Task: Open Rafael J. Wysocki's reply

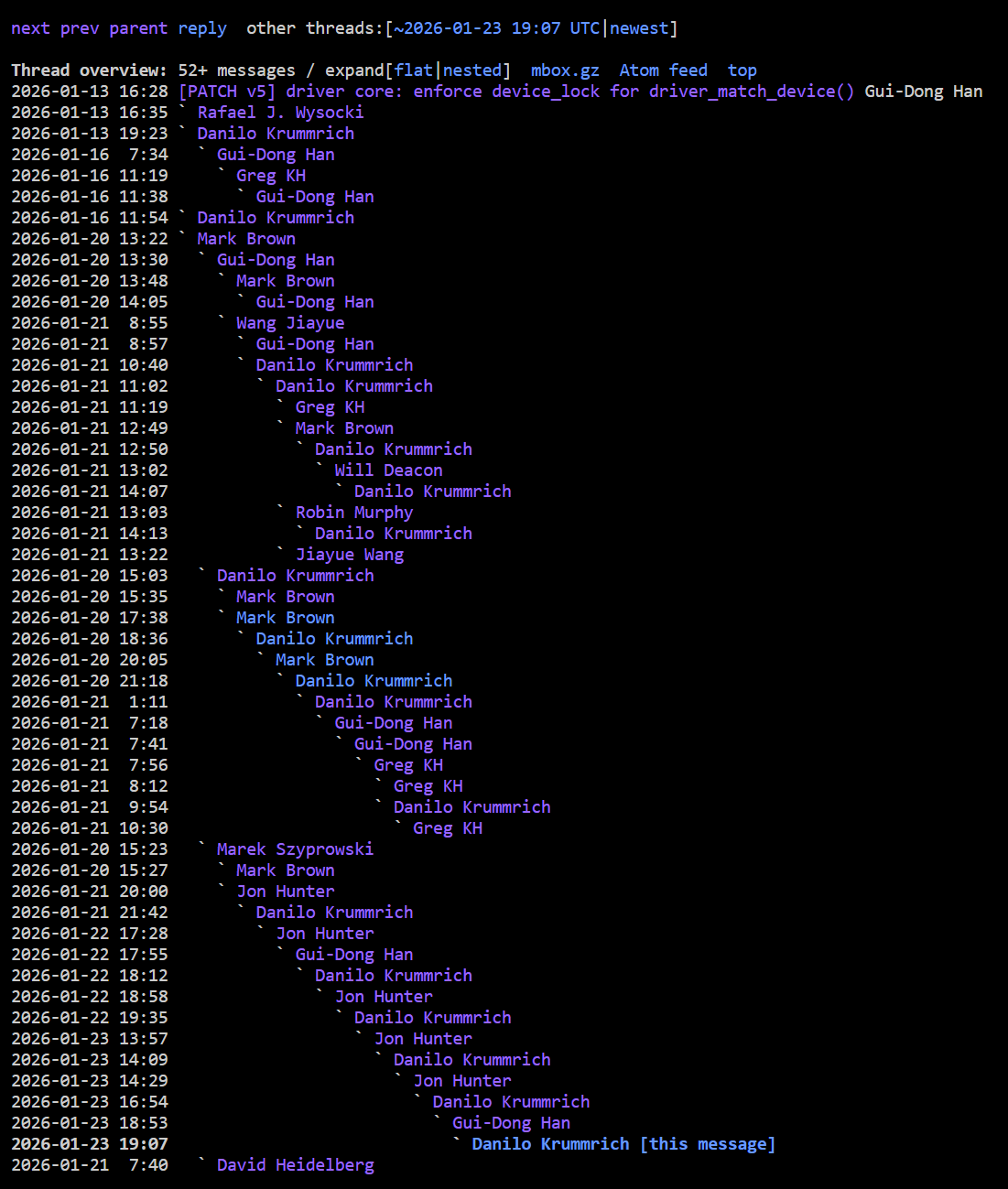Action: [280, 113]
